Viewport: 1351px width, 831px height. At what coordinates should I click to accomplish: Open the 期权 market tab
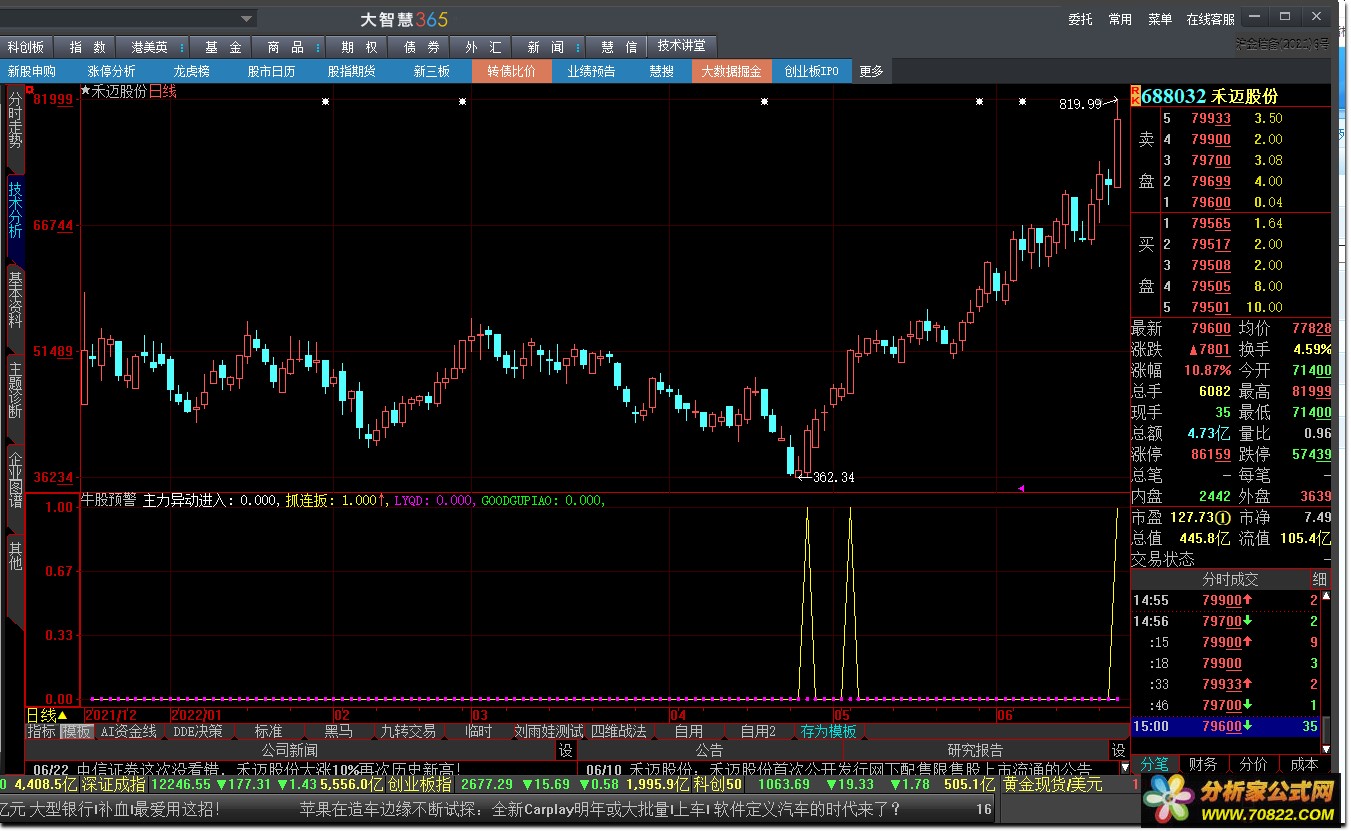[x=358, y=47]
